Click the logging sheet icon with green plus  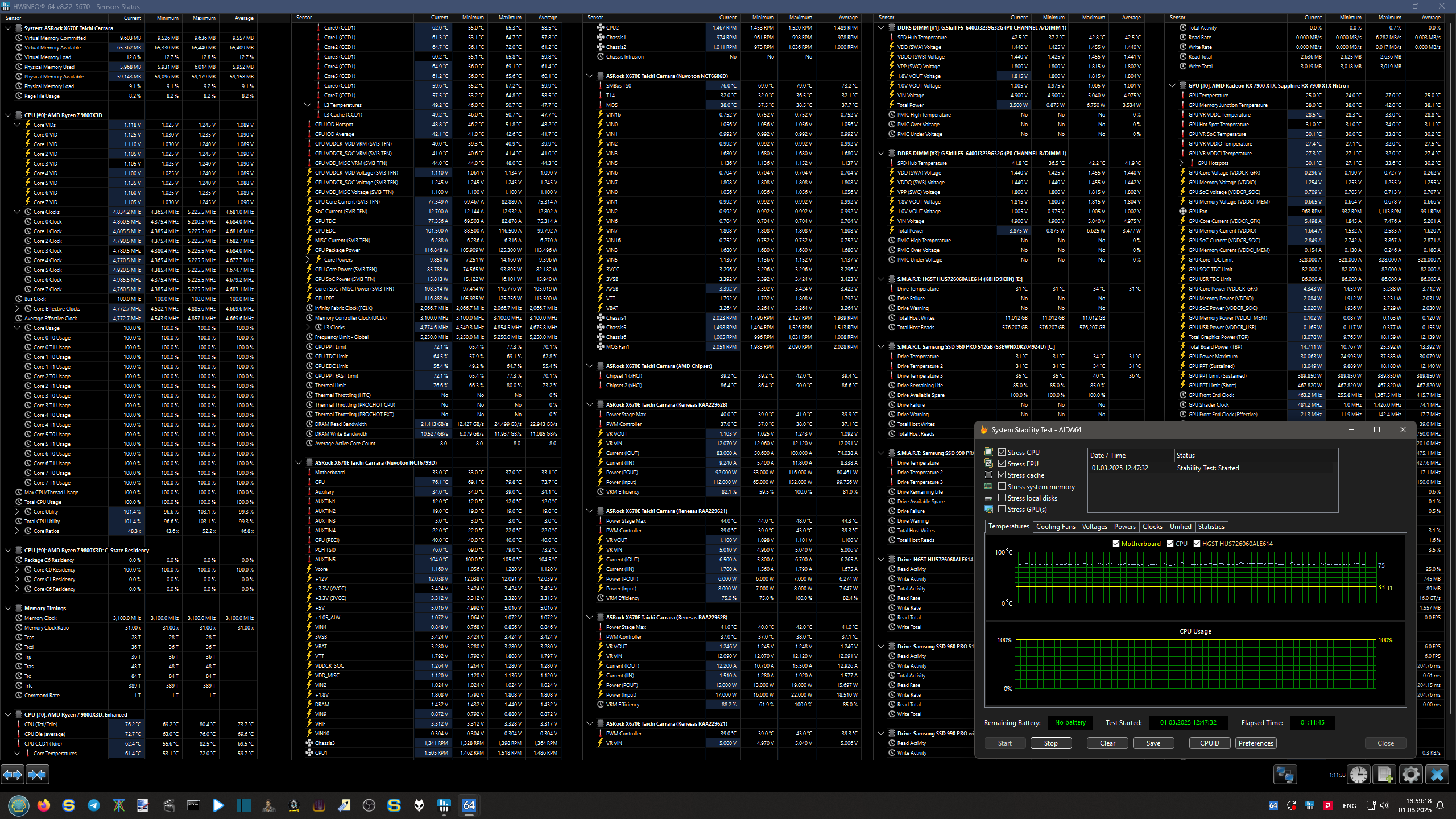pos(1384,775)
